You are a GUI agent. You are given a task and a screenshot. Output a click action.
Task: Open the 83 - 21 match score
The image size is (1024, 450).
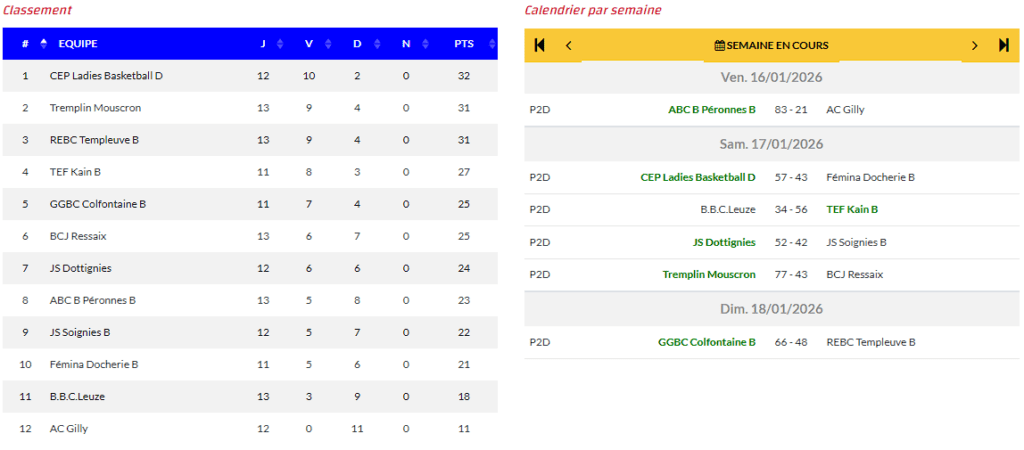point(790,109)
